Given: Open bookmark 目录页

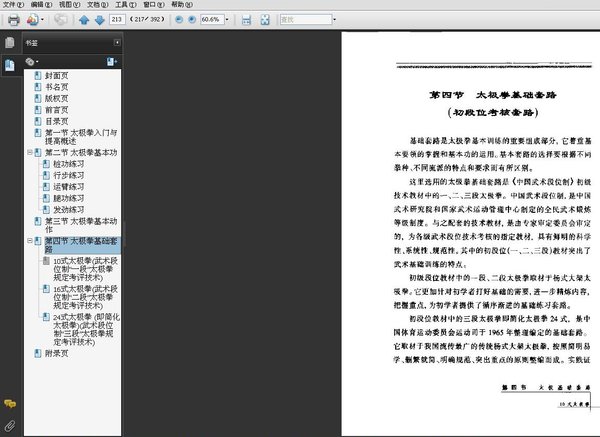Looking at the screenshot, I should pyautogui.click(x=57, y=122).
